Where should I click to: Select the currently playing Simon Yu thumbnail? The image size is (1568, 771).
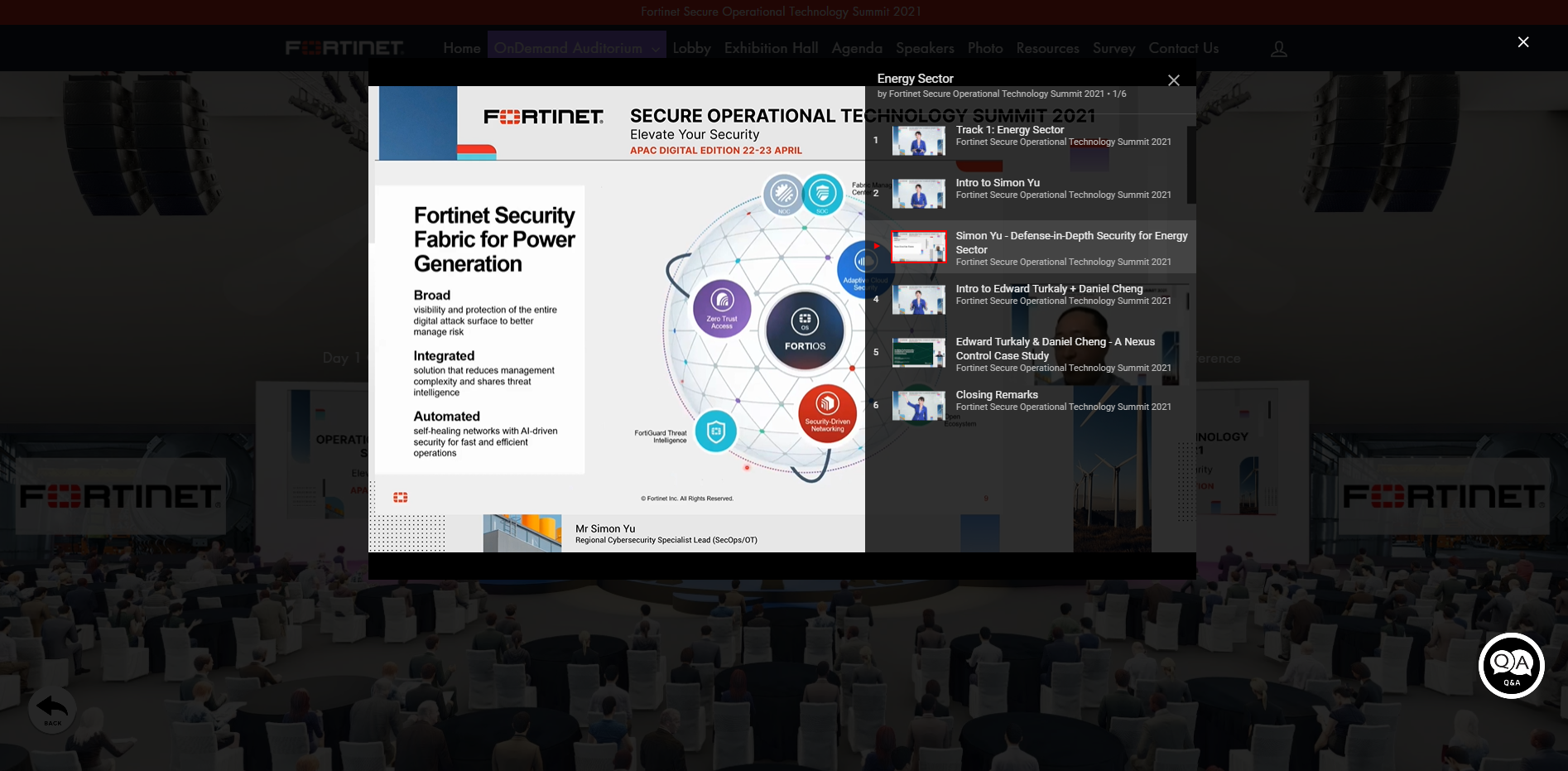point(918,247)
